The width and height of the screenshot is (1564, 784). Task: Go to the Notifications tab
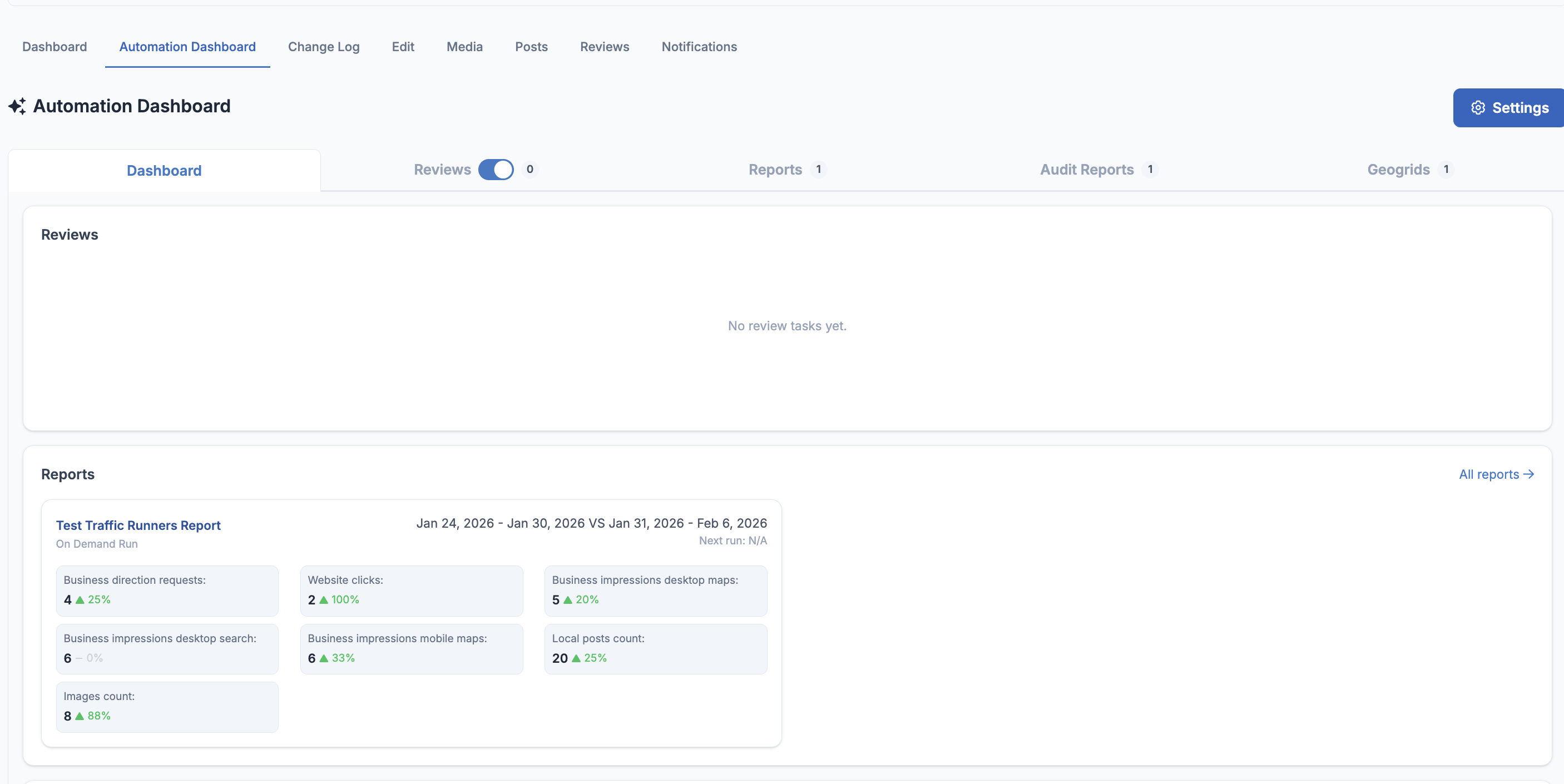[x=699, y=47]
